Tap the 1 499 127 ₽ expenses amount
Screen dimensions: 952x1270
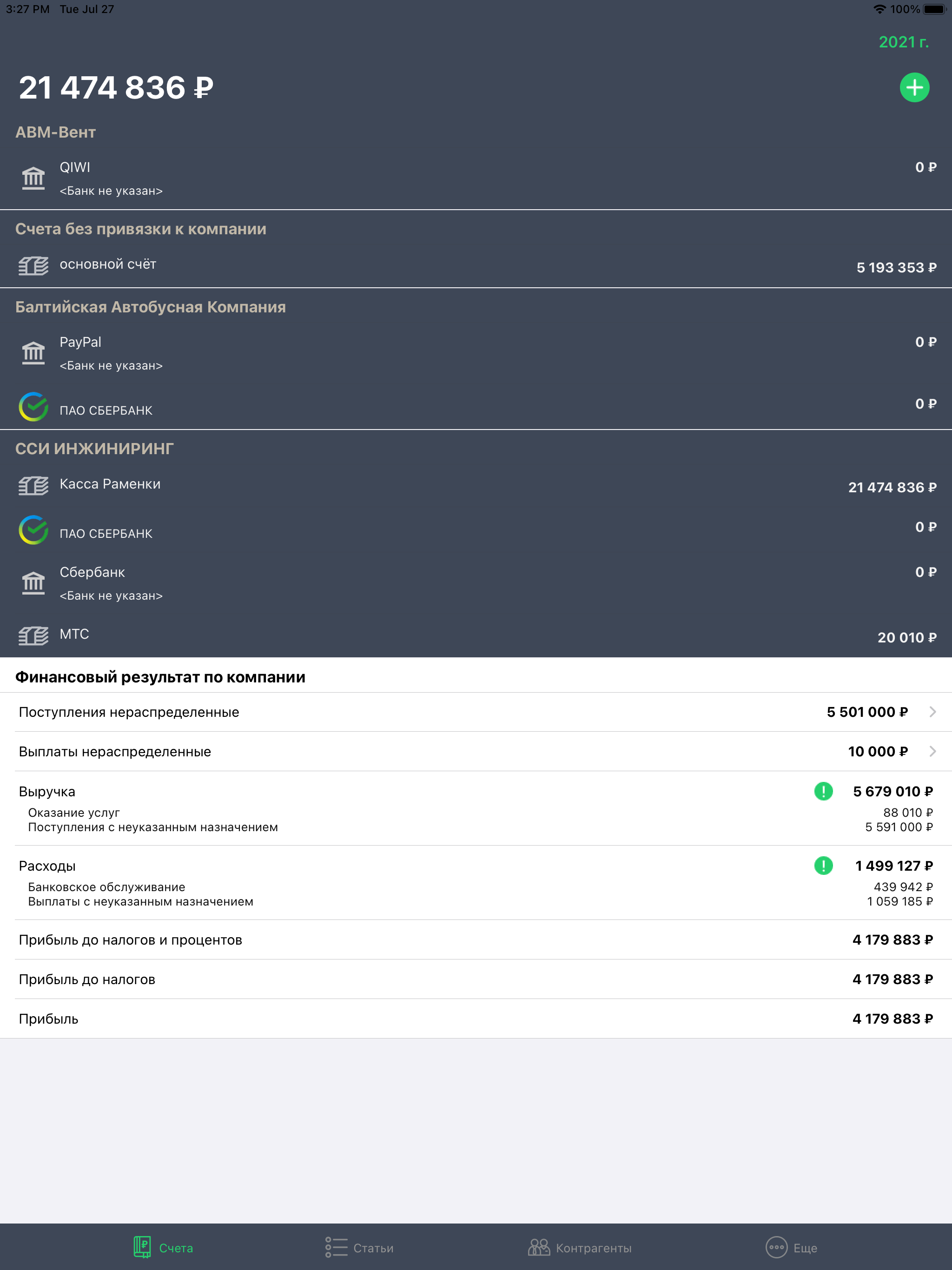(894, 865)
